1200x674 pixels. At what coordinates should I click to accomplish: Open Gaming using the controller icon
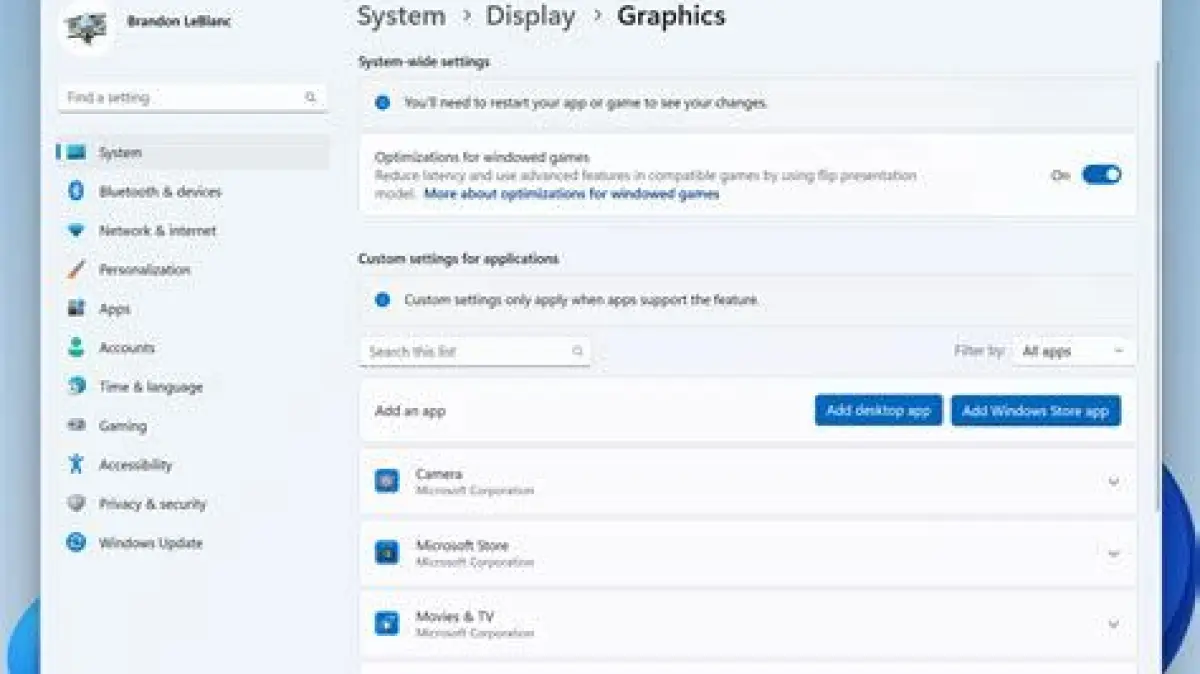tap(76, 426)
